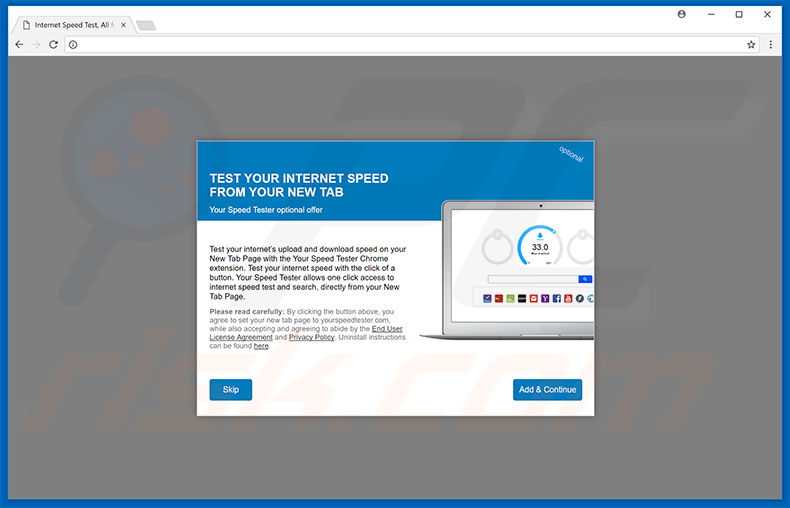Click Add & Continue button

click(547, 390)
